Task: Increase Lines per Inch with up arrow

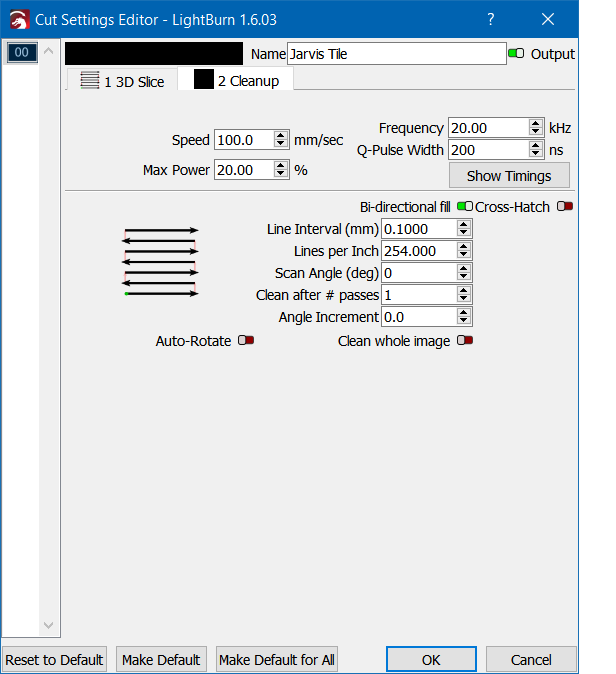Action: [x=463, y=246]
